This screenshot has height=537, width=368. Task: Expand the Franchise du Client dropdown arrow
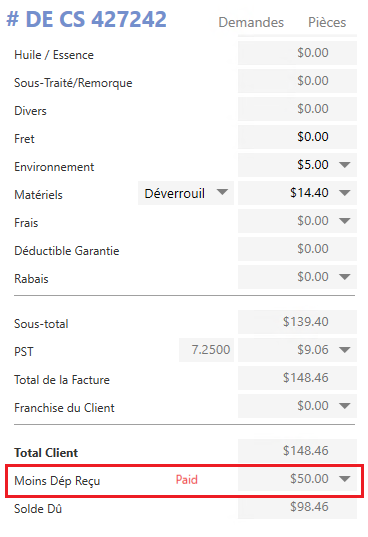click(344, 406)
